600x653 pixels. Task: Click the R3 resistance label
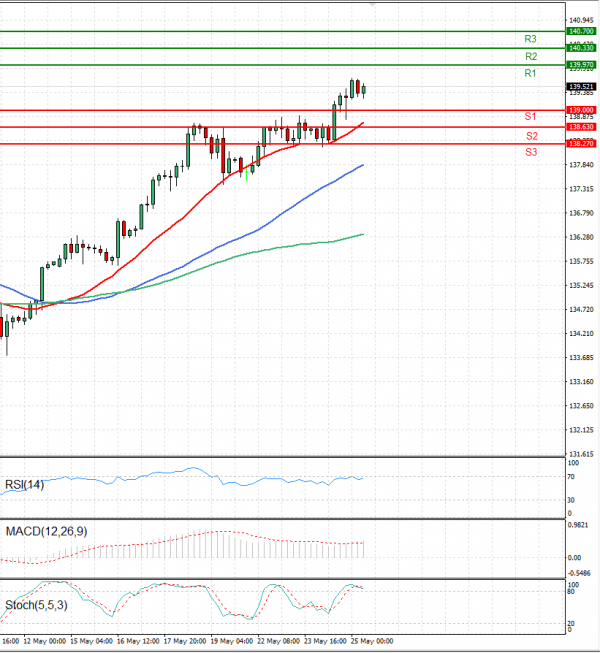point(530,39)
